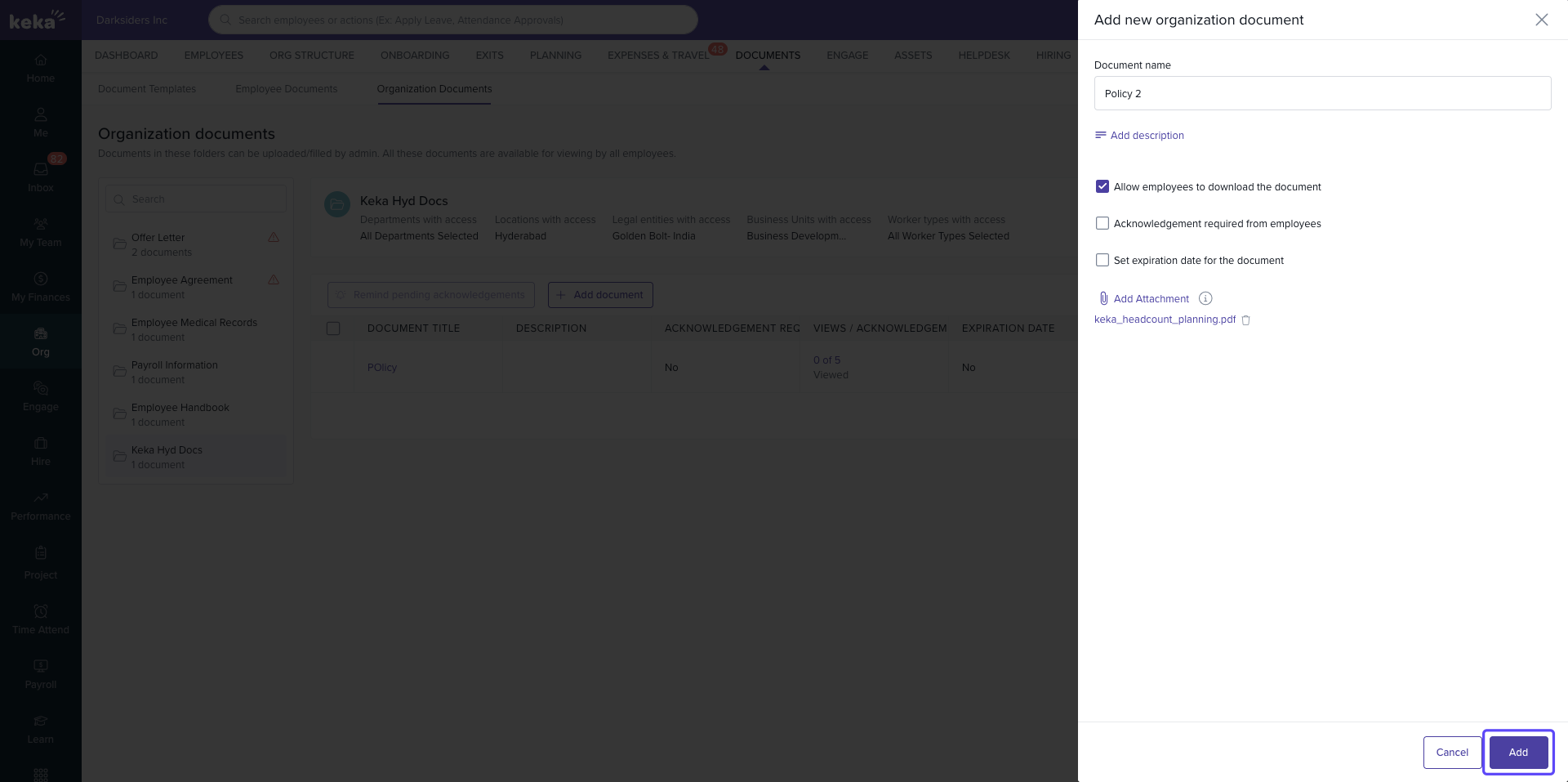Enable Acknowledgement required from employees
The image size is (1568, 782).
pos(1102,223)
